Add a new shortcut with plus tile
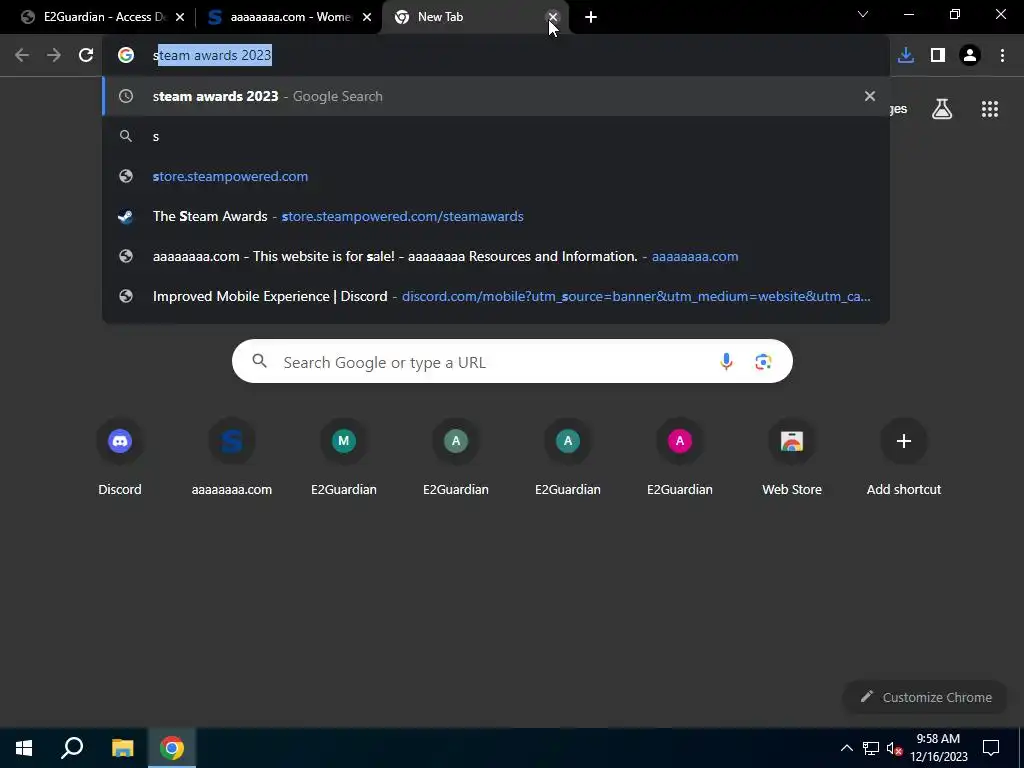 point(904,456)
